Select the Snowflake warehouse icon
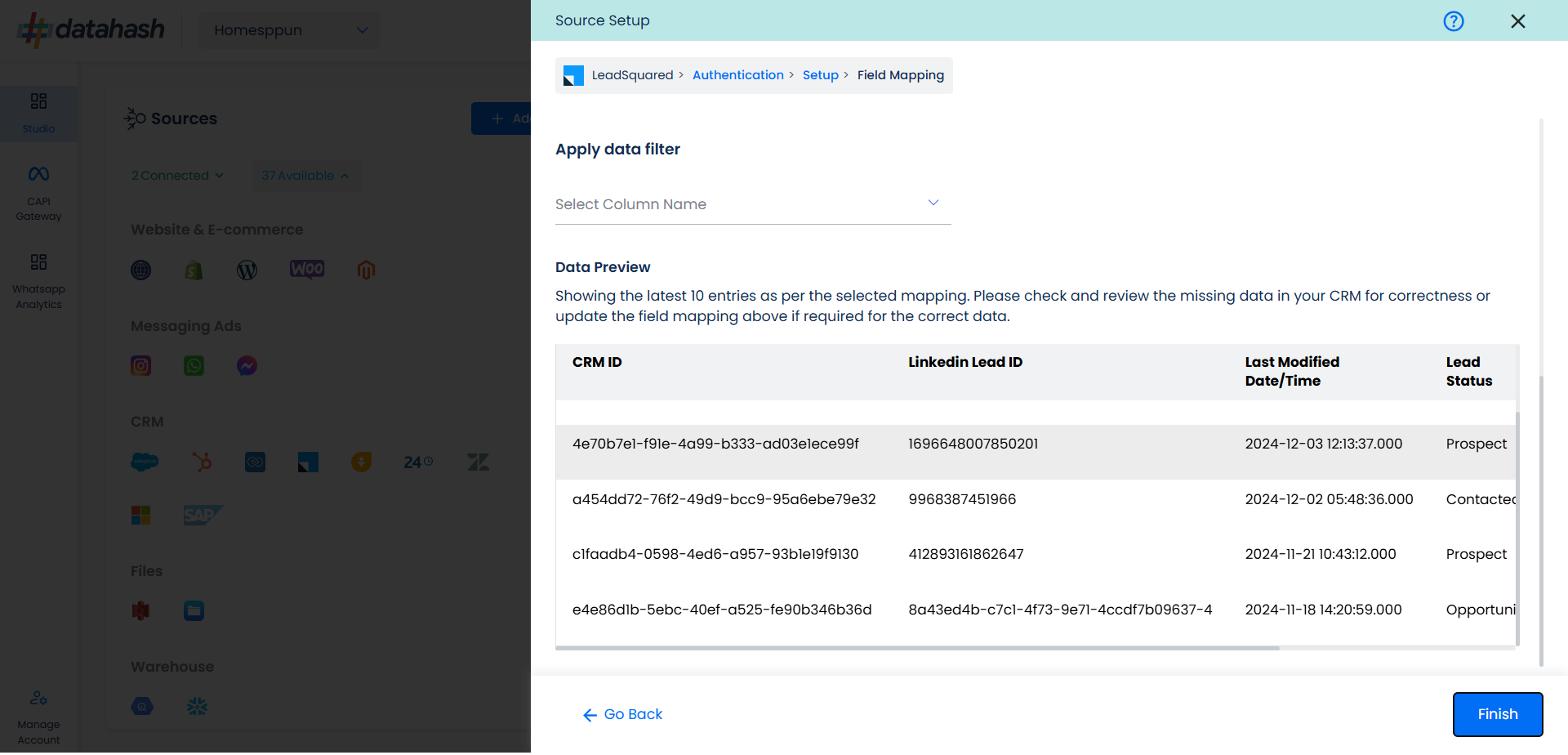This screenshot has width=1568, height=755. pos(197,707)
